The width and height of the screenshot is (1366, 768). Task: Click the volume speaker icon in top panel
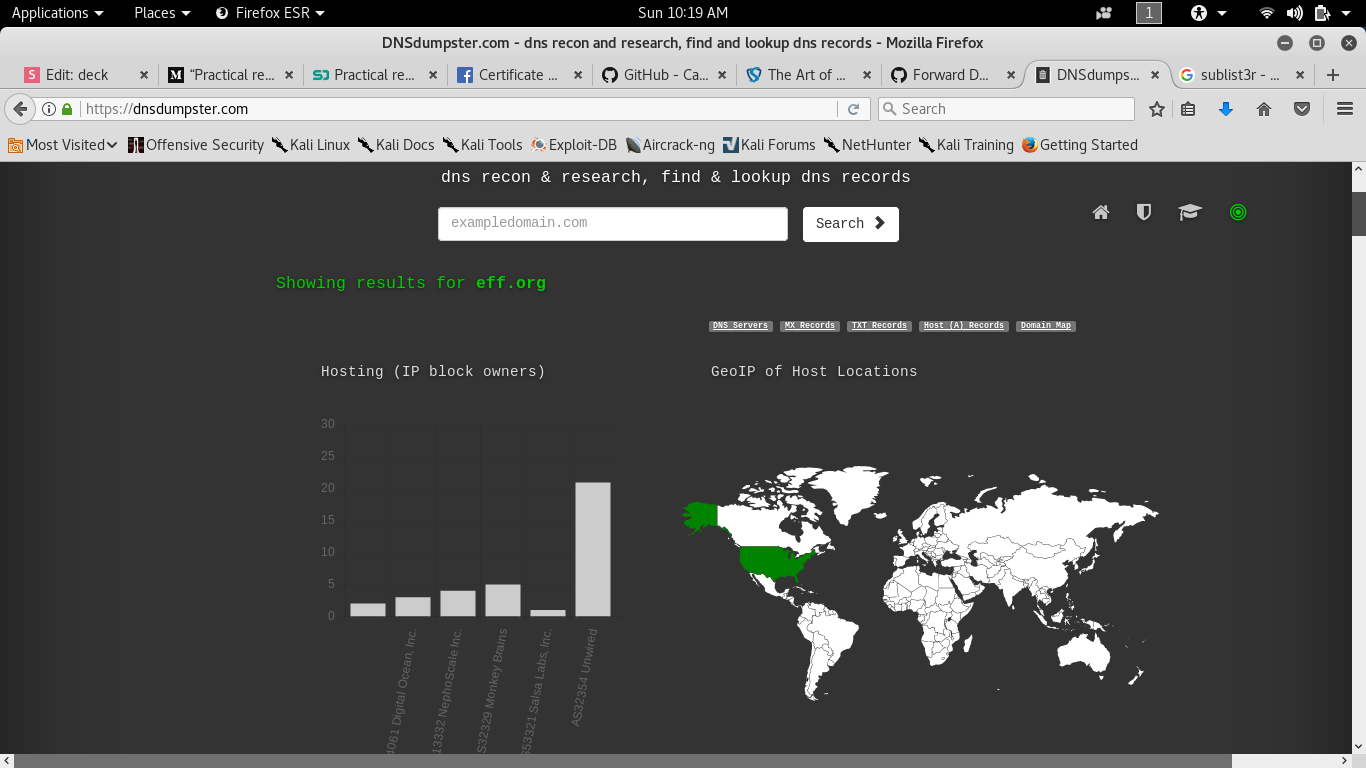[x=1294, y=13]
